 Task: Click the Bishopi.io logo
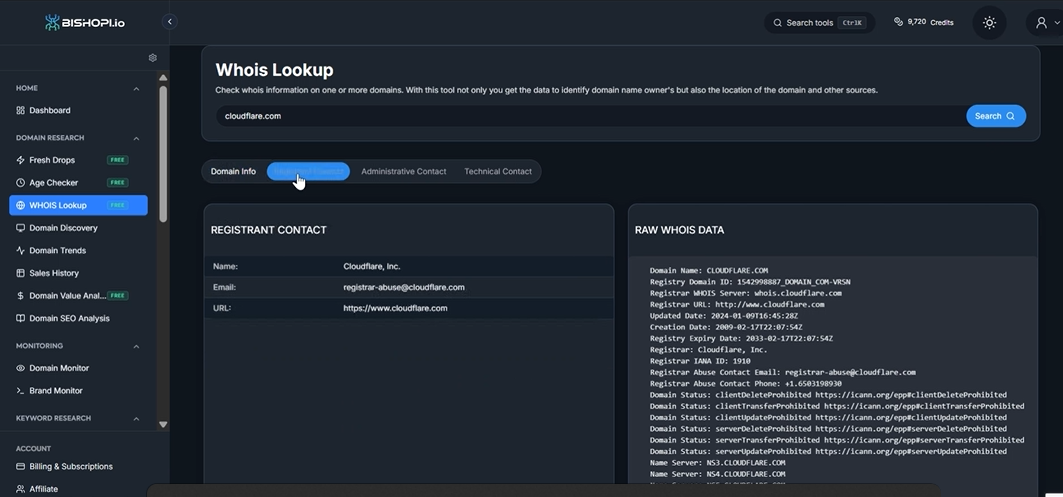[x=85, y=22]
